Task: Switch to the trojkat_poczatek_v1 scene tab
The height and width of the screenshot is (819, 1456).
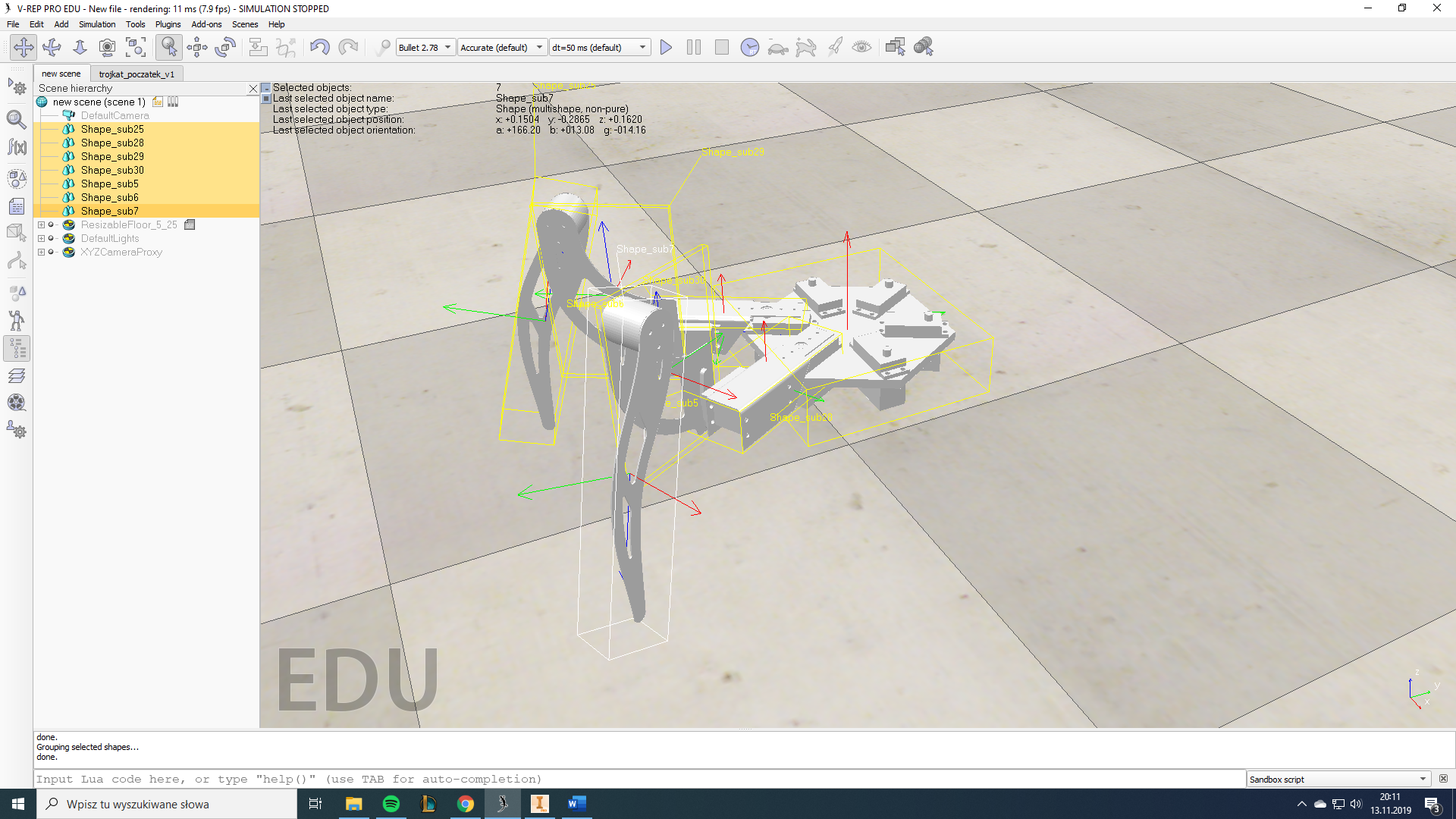Action: (x=136, y=74)
